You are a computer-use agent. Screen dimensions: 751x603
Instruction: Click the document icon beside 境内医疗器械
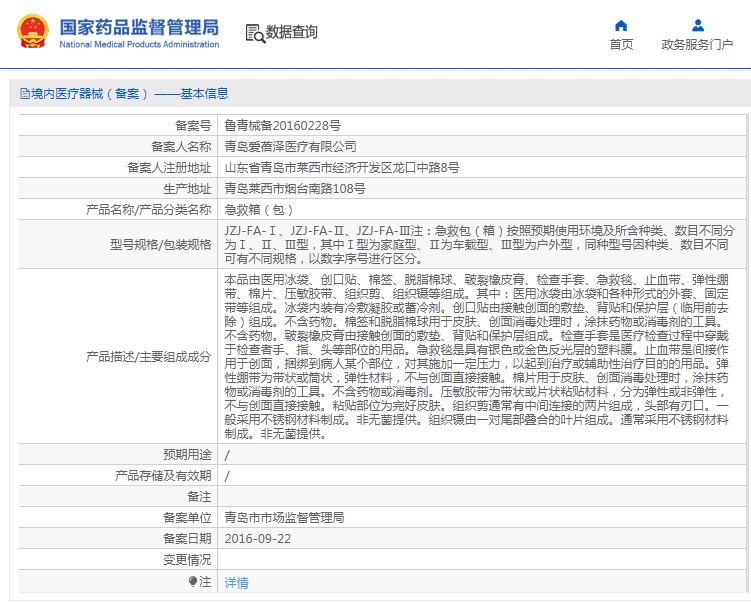tap(24, 94)
